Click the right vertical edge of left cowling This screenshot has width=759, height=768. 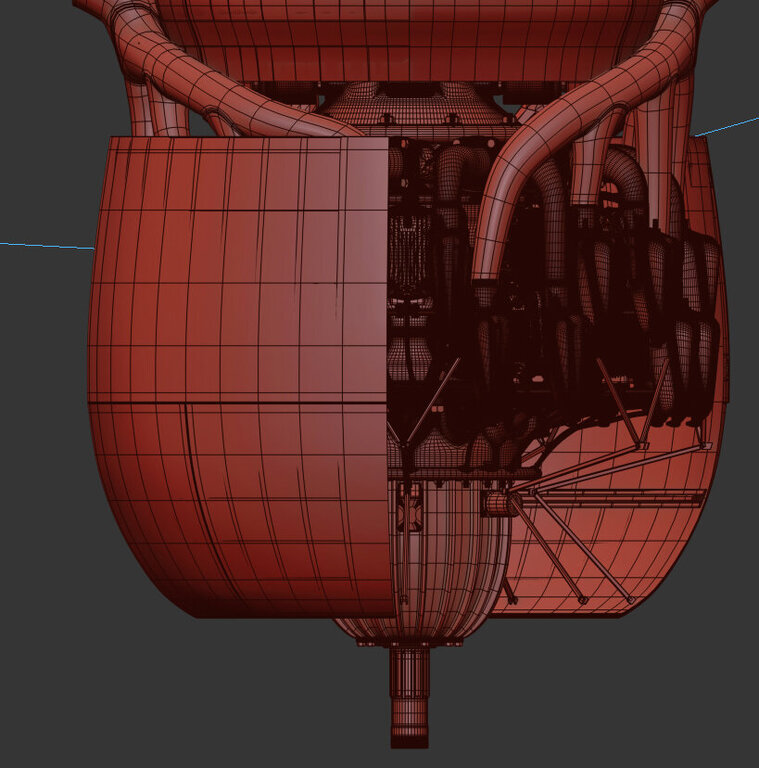(x=388, y=300)
